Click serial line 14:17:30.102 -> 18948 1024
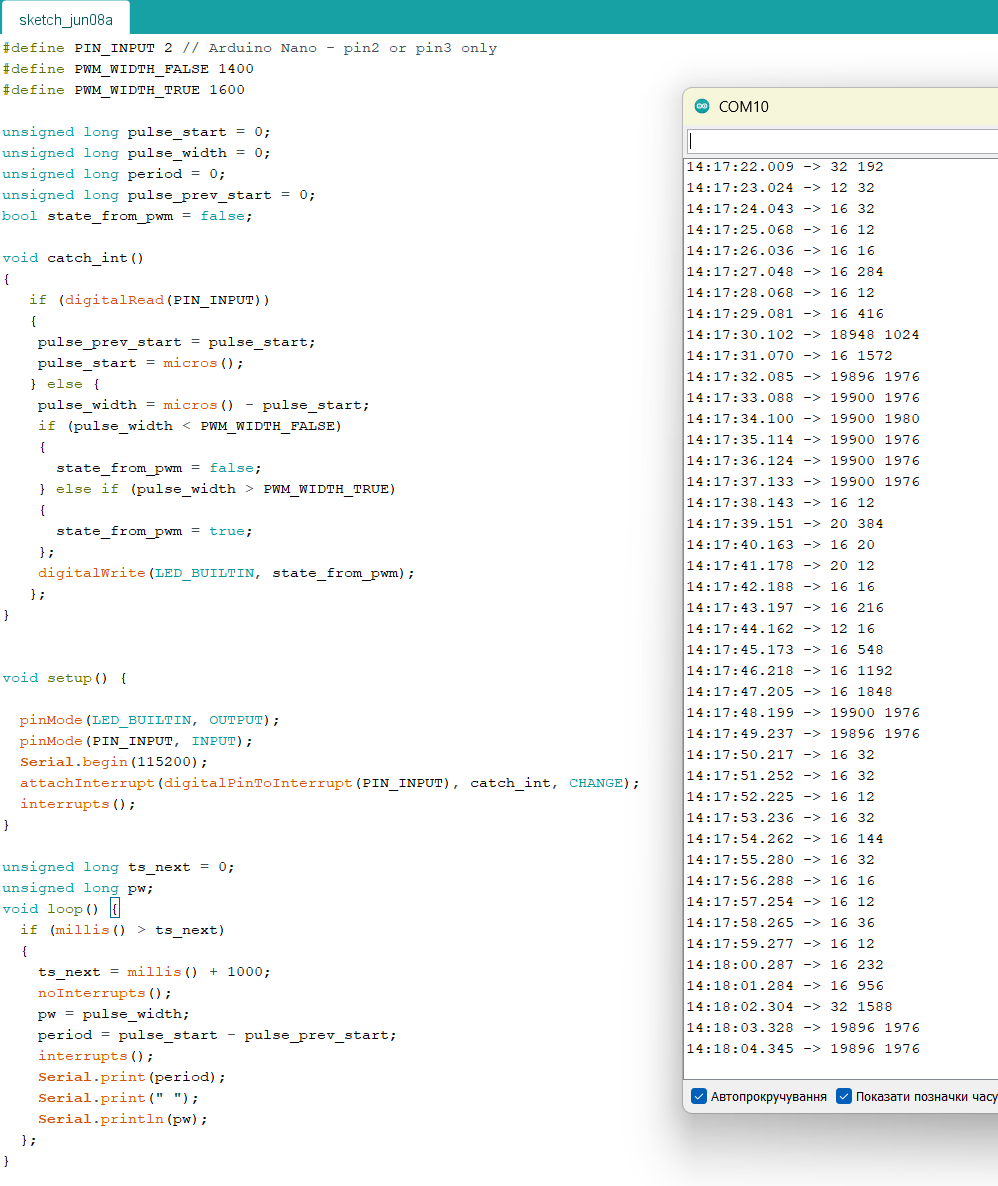 tap(802, 334)
